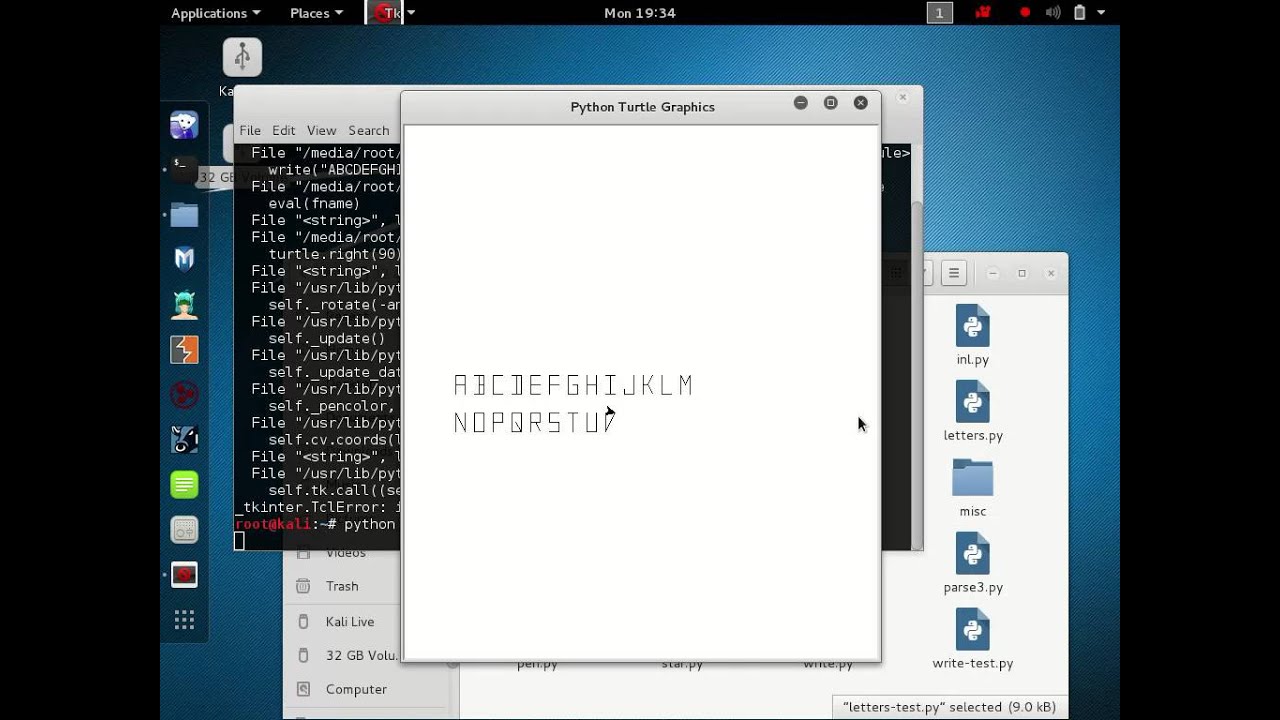Screen dimensions: 1280x720
Task: Click the red video recorder tray icon
Action: click(984, 13)
